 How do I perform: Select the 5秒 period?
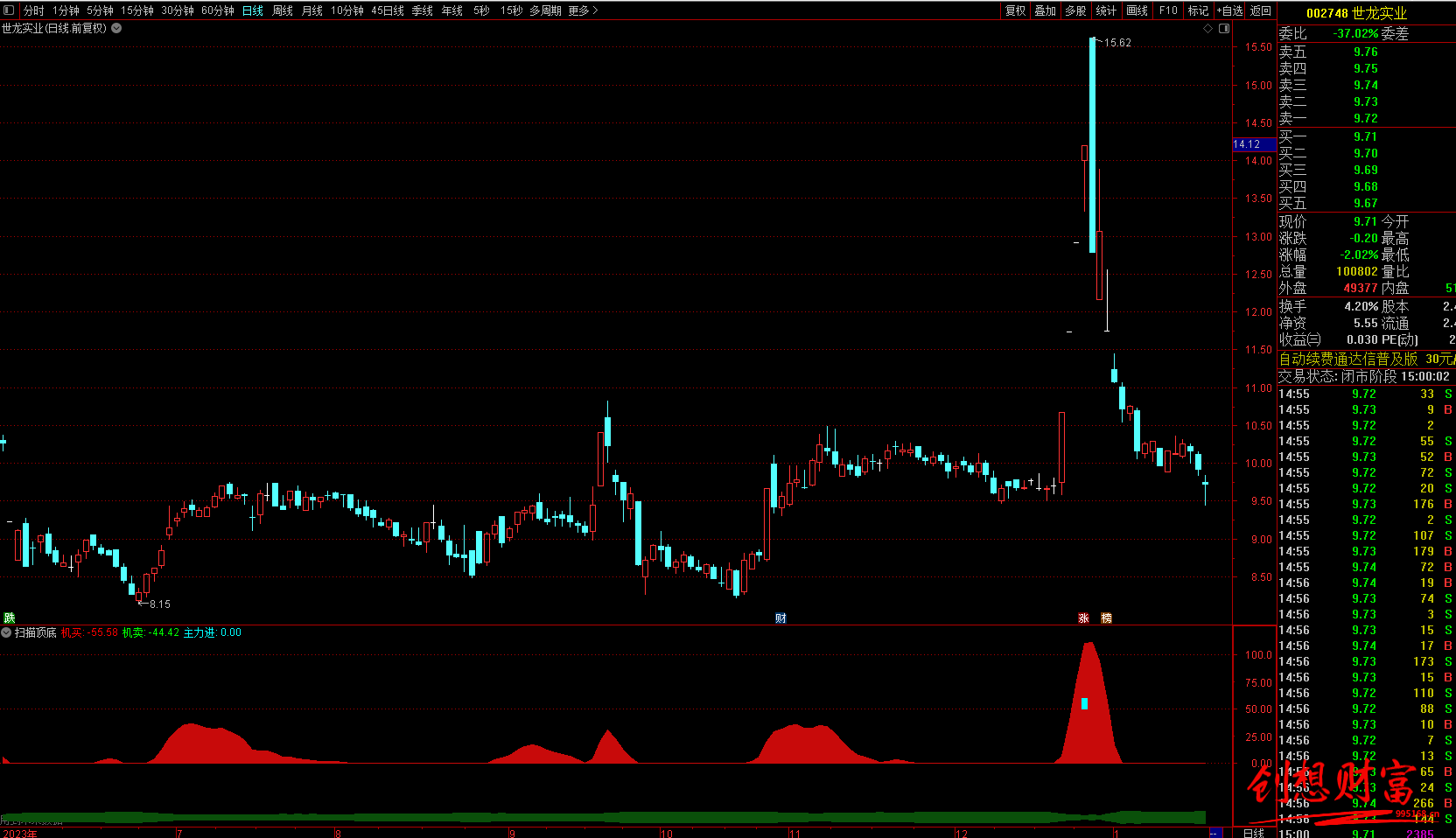coord(482,10)
